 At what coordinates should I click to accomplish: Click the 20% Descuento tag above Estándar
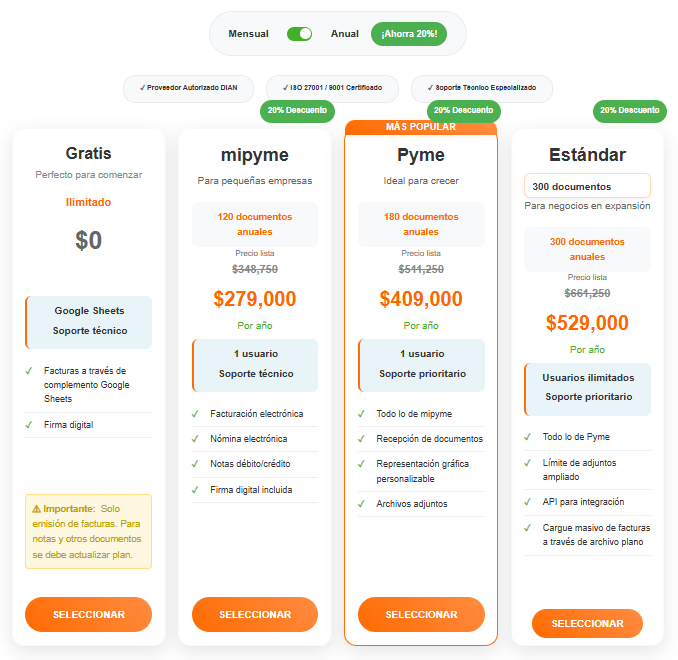pyautogui.click(x=630, y=111)
